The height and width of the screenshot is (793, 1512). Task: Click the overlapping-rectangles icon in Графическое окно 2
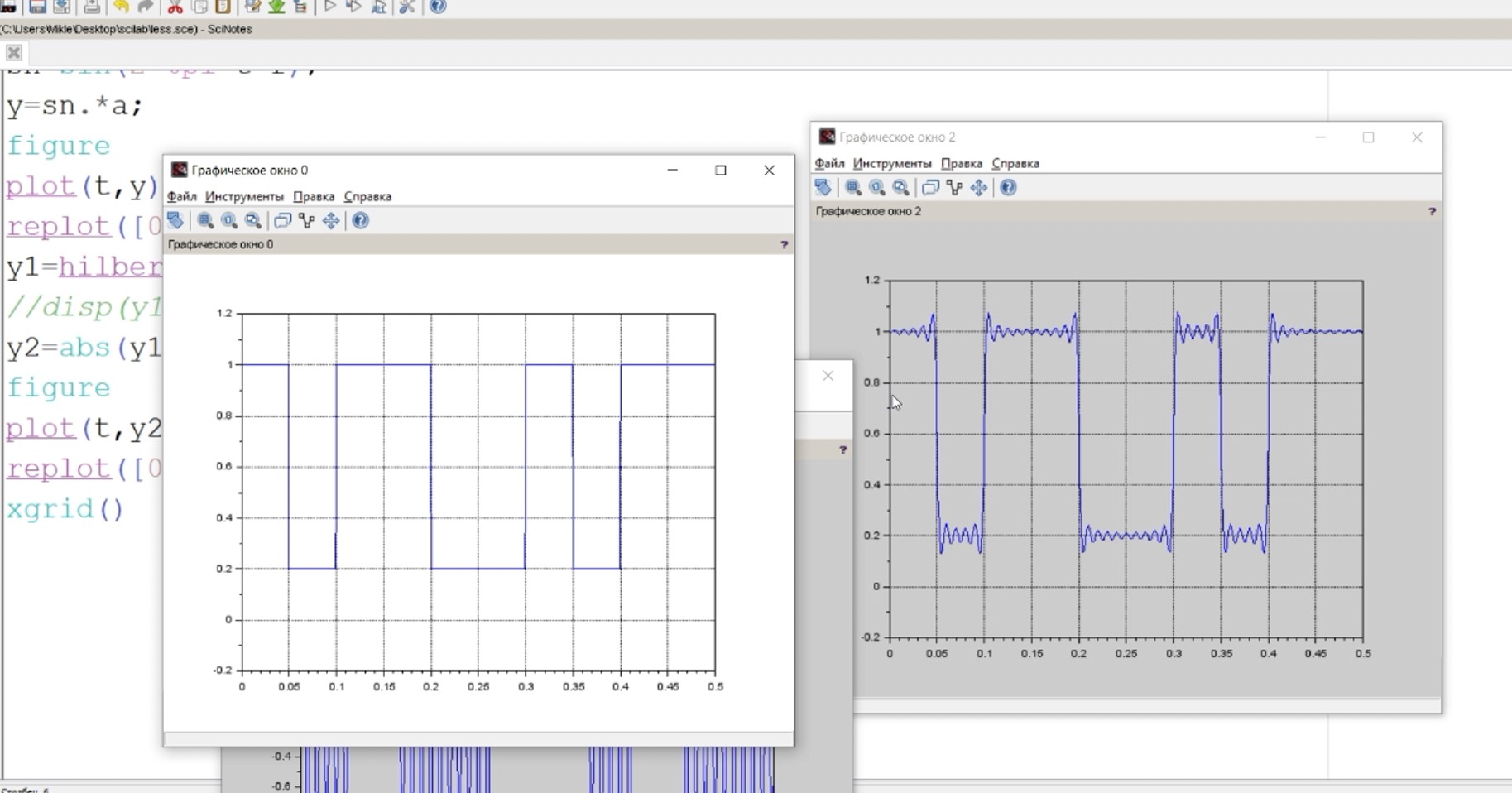930,187
